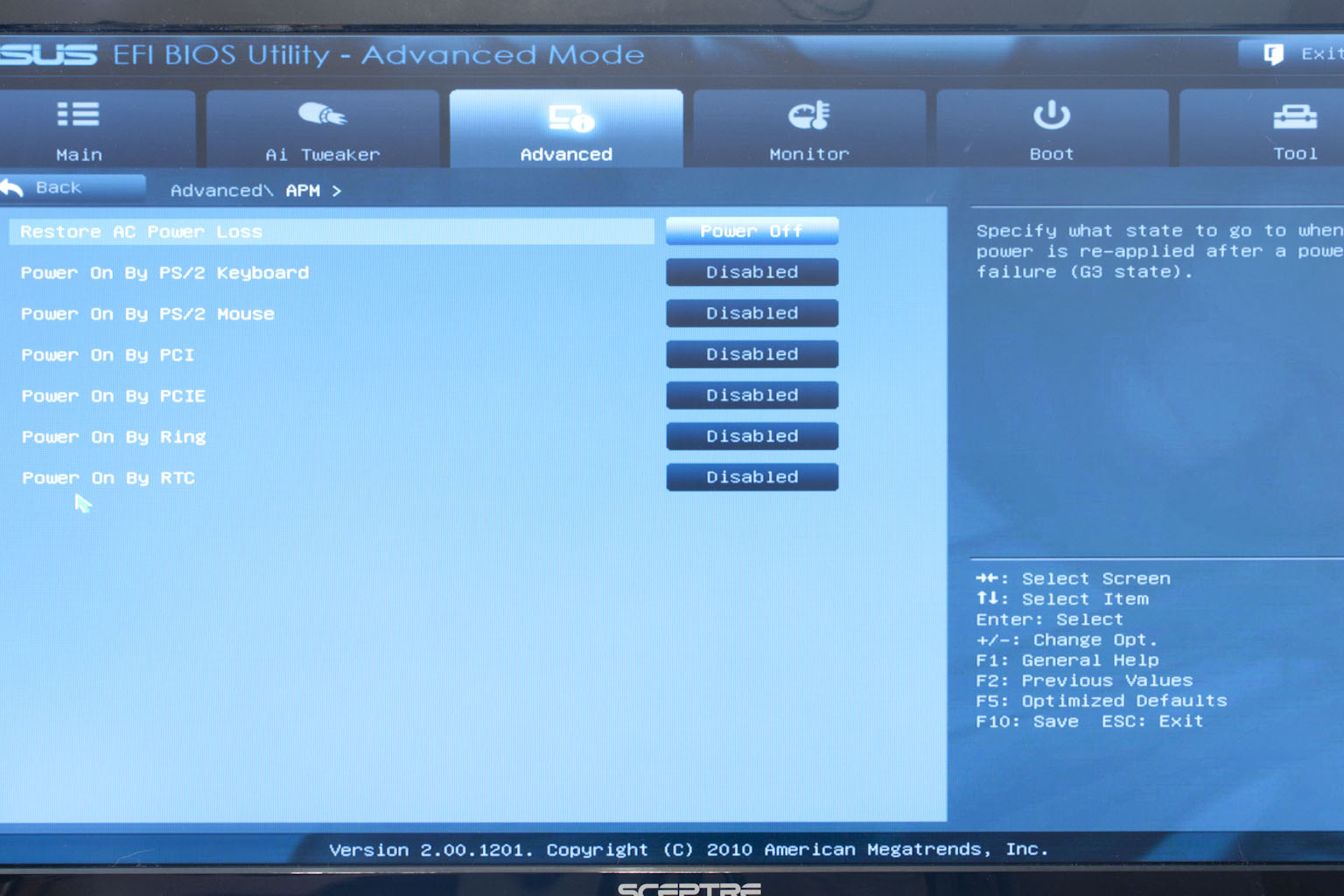Viewport: 1344px width, 896px height.
Task: Select Power On By PCIE label
Action: (114, 396)
